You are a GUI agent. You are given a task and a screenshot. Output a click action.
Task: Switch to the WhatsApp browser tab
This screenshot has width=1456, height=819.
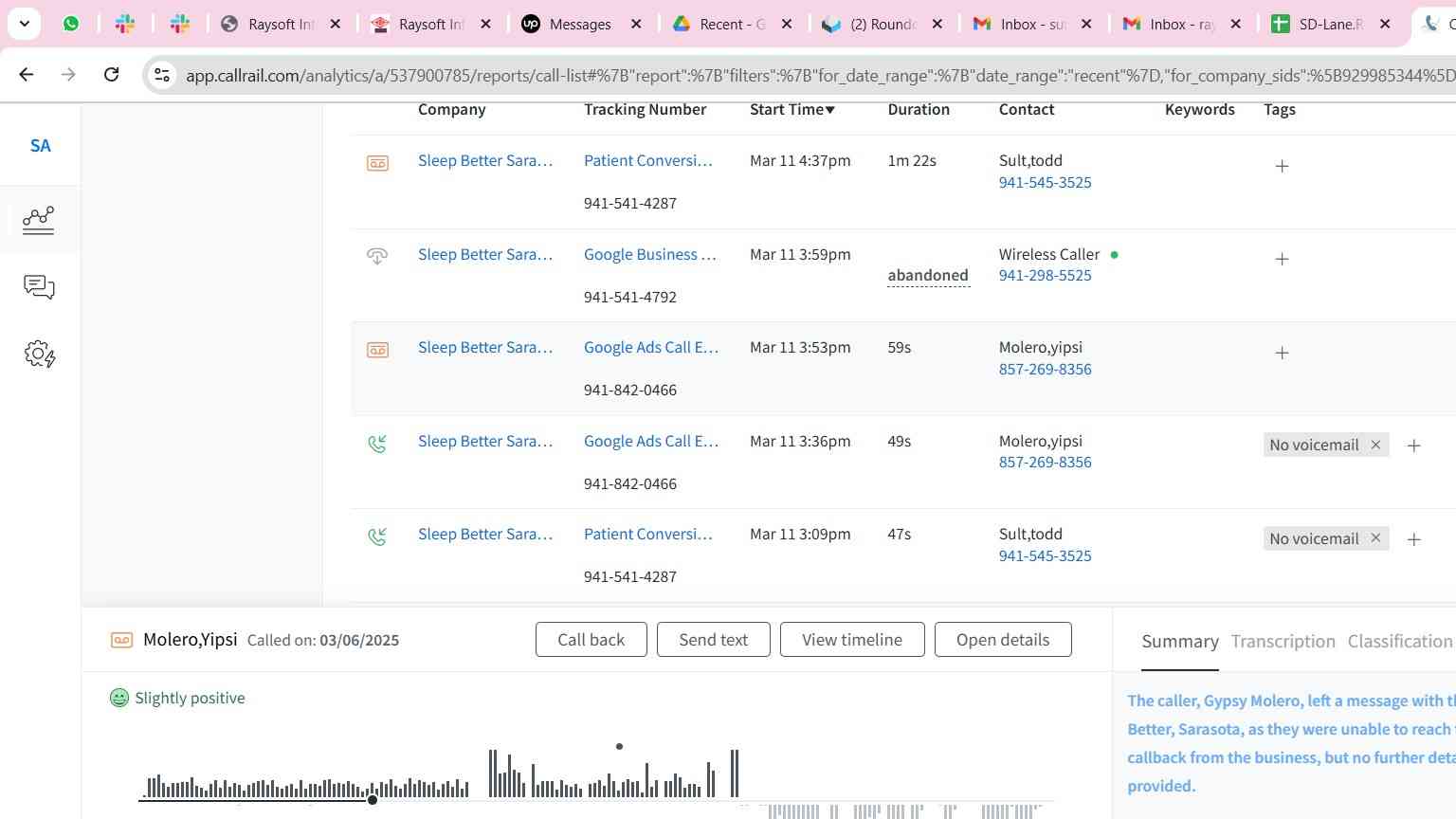pos(71,24)
